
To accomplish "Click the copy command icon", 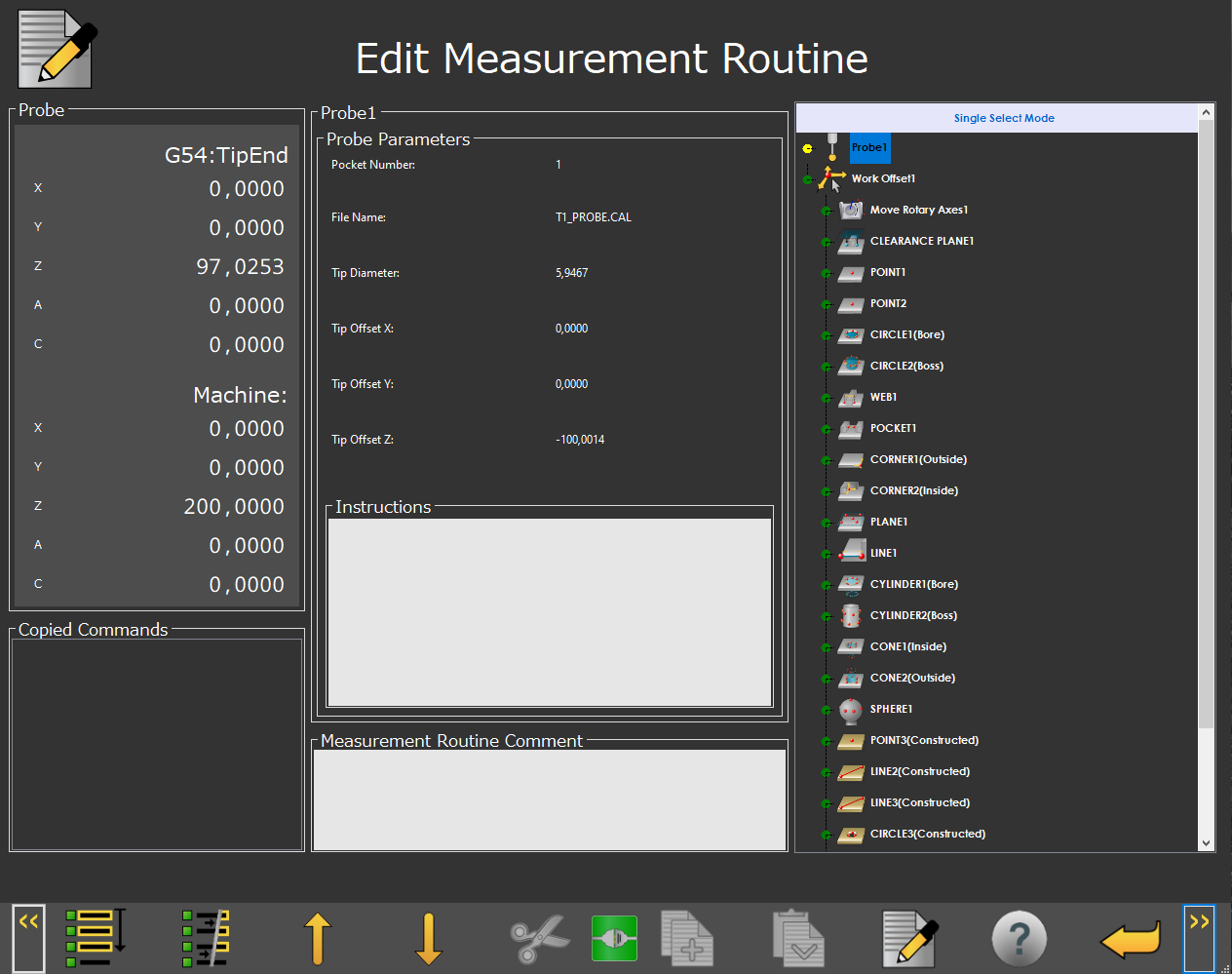I will tap(687, 938).
